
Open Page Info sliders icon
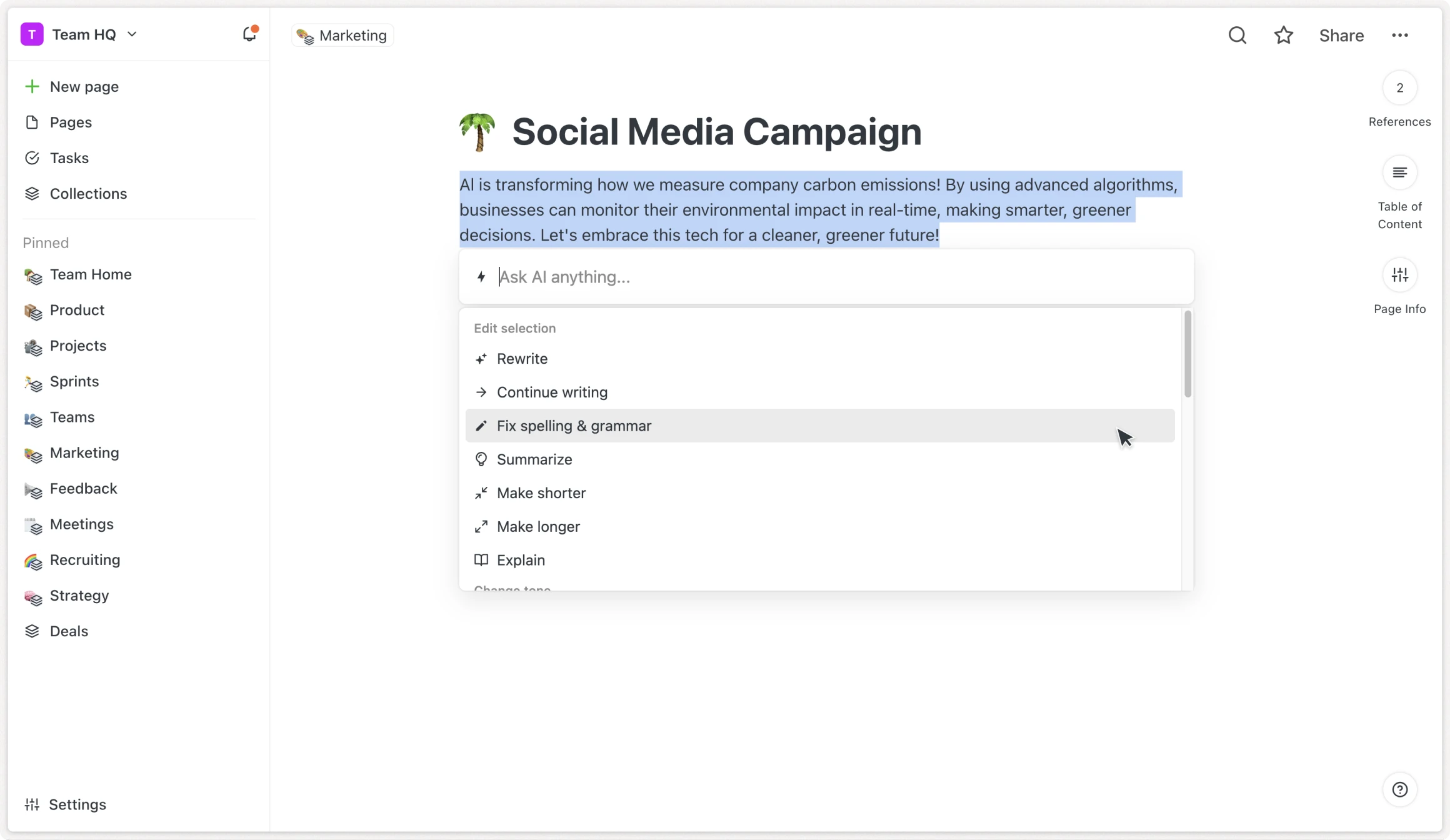(x=1399, y=275)
